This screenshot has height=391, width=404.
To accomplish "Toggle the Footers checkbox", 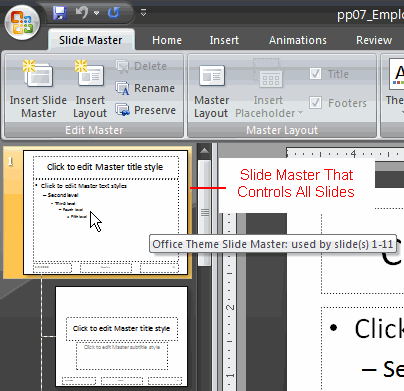I will tap(315, 103).
